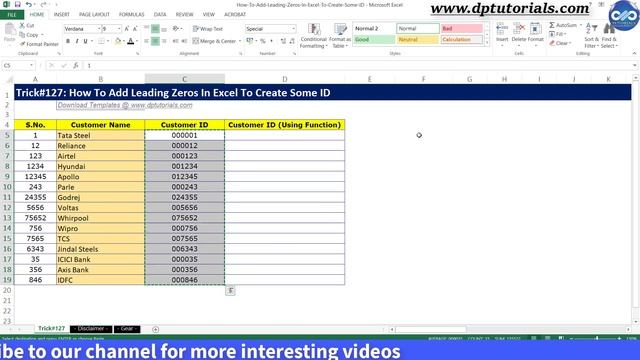Viewport: 640px width, 360px height.
Task: Expand the cell styles gallery More arrow
Action: pyautogui.click(x=487, y=42)
